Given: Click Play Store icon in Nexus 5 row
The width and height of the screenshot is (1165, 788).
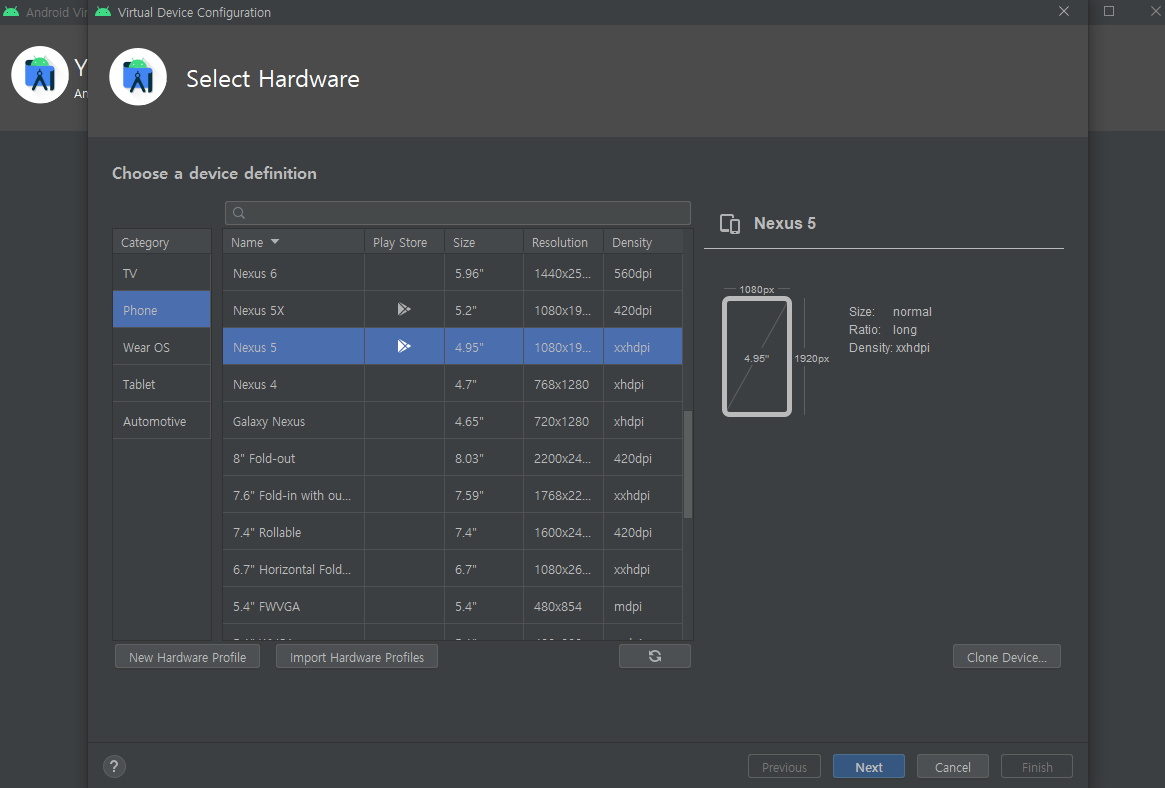Looking at the screenshot, I should [x=403, y=346].
